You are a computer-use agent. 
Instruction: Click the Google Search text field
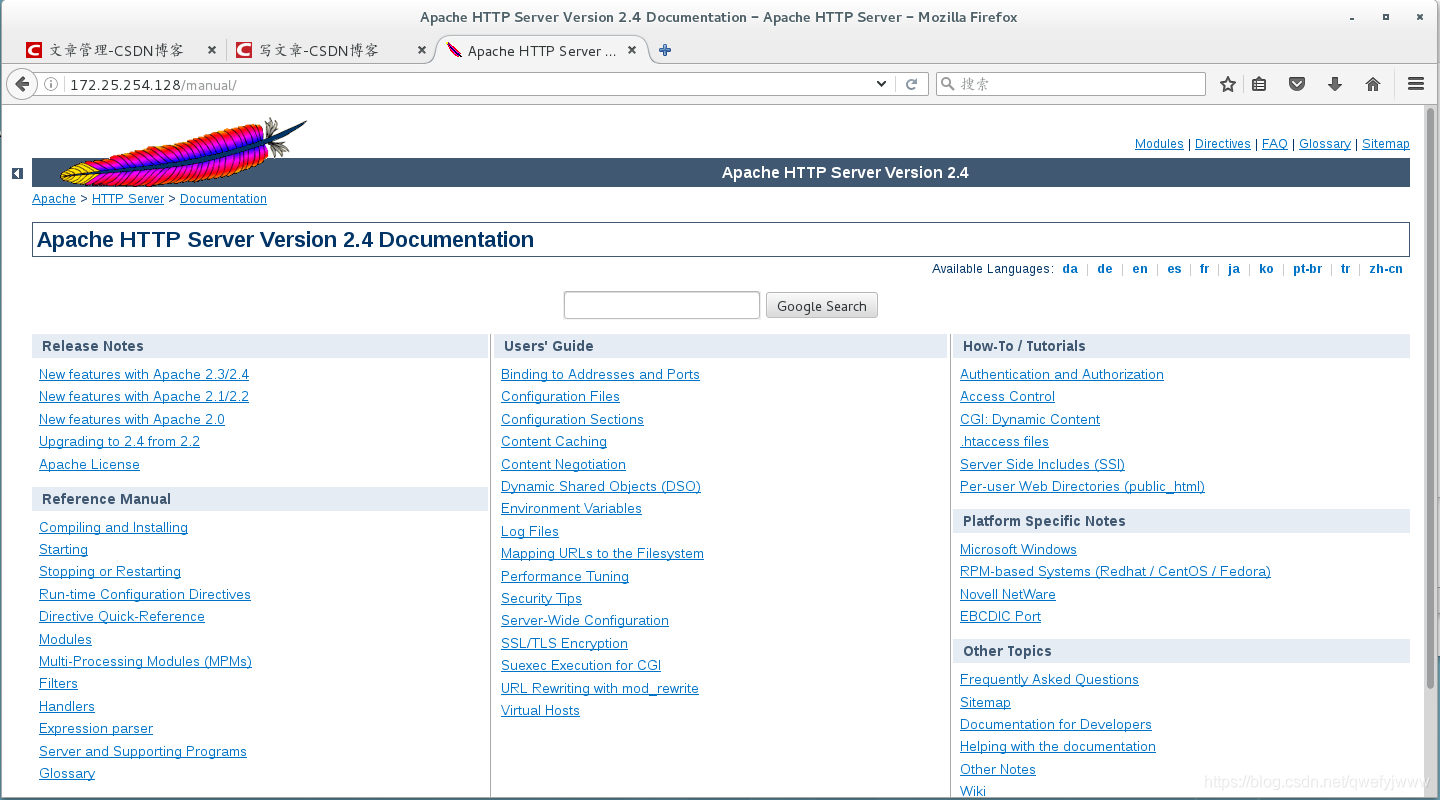[x=662, y=305]
